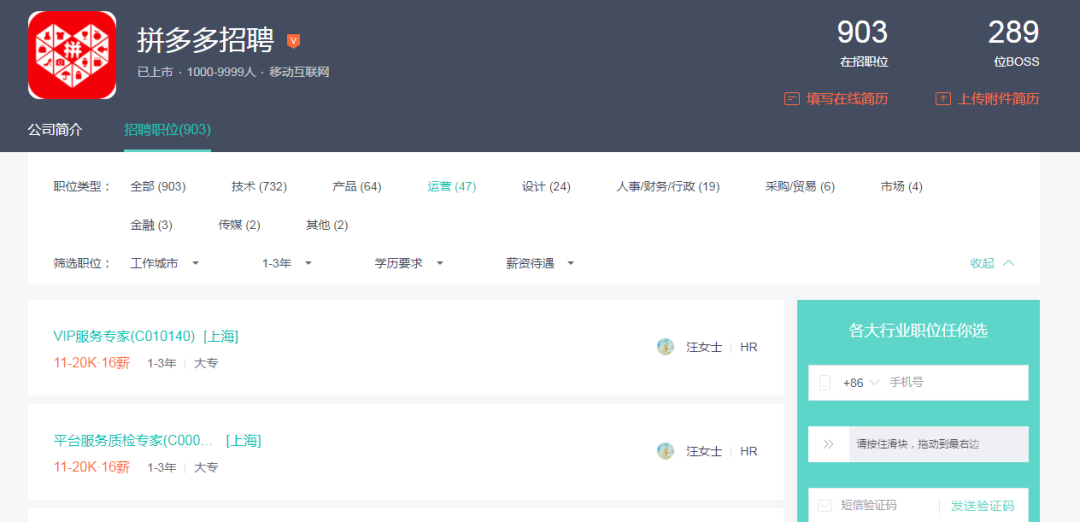Click 汪女士 avatar in VIP服务专家 row
The height and width of the screenshot is (522, 1080).
pyautogui.click(x=665, y=347)
